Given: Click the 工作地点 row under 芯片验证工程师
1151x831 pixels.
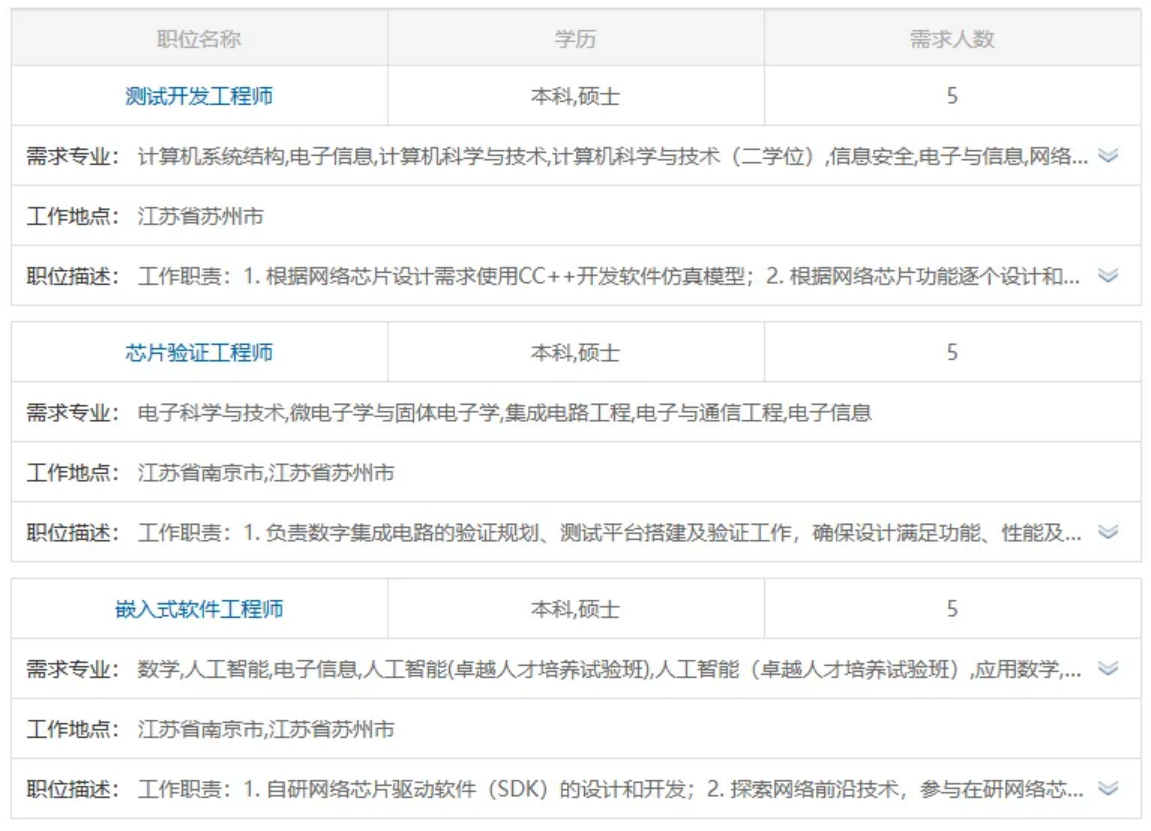Looking at the screenshot, I should pos(266,473).
